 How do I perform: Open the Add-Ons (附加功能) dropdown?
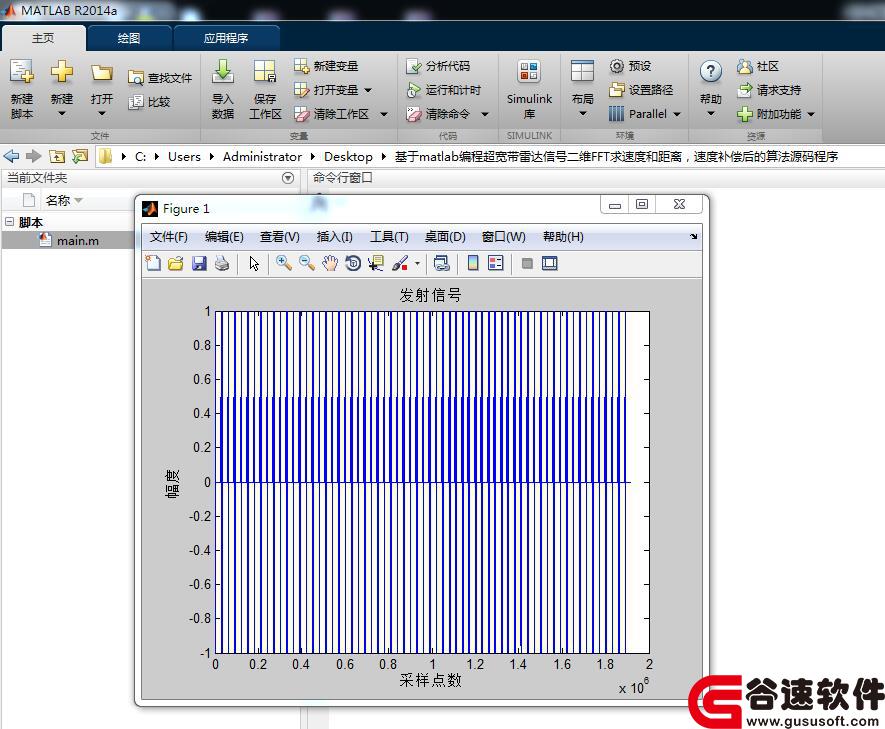[x=811, y=114]
